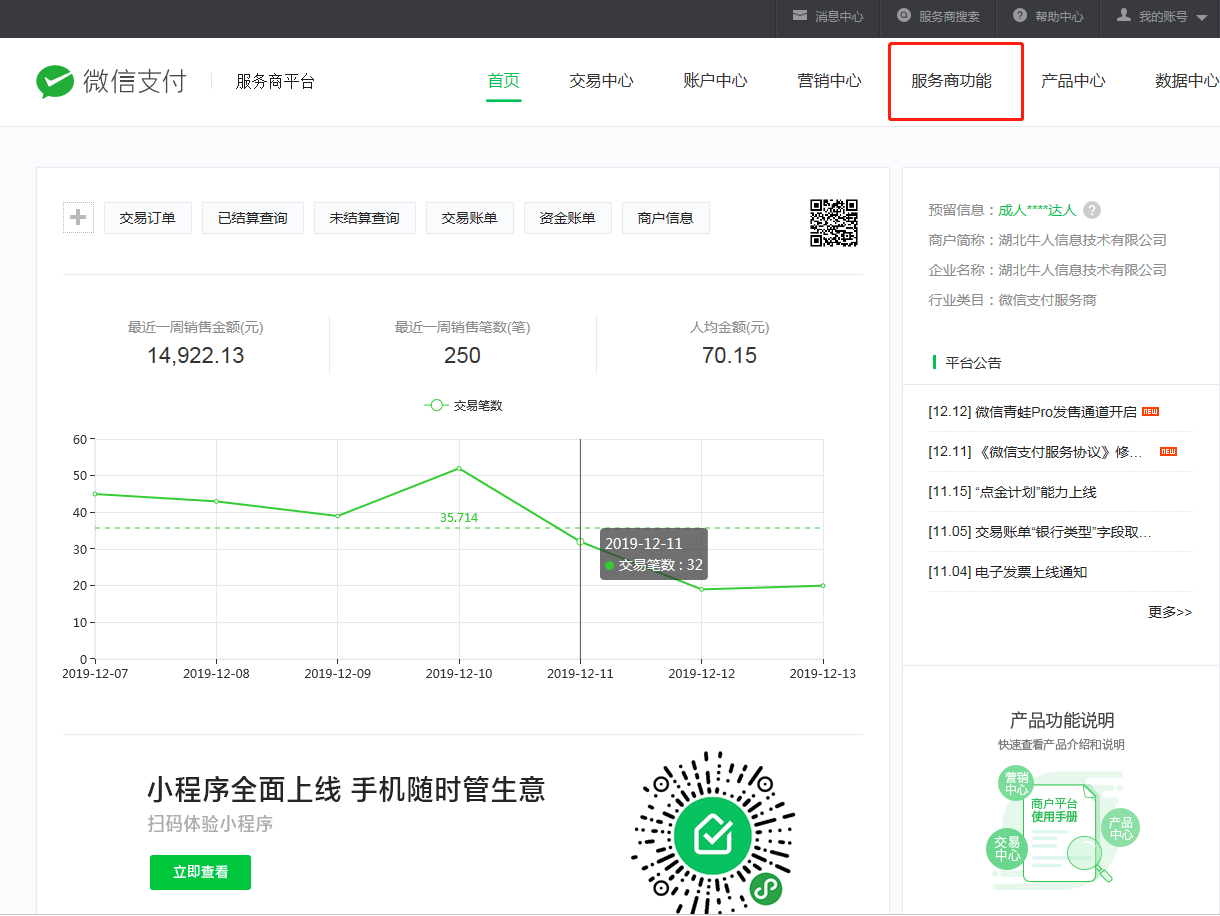Click the 2019-12-10 data point on chart
Screen dimensions: 1220x916
[x=459, y=468]
